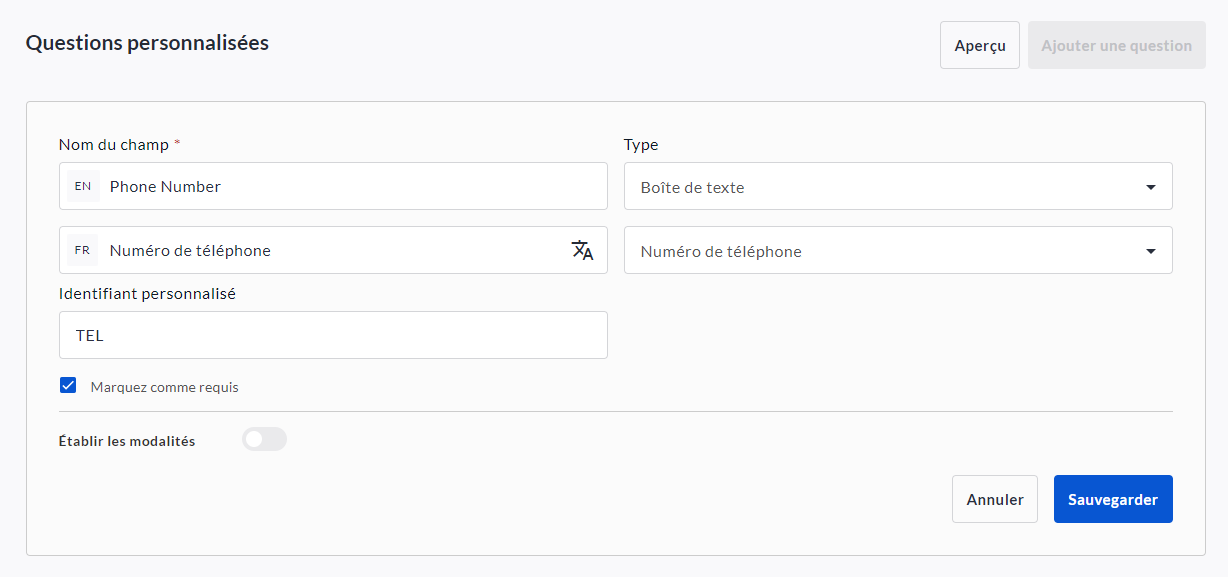Save with the Sauvegarder button
Image resolution: width=1228 pixels, height=577 pixels.
point(1112,499)
